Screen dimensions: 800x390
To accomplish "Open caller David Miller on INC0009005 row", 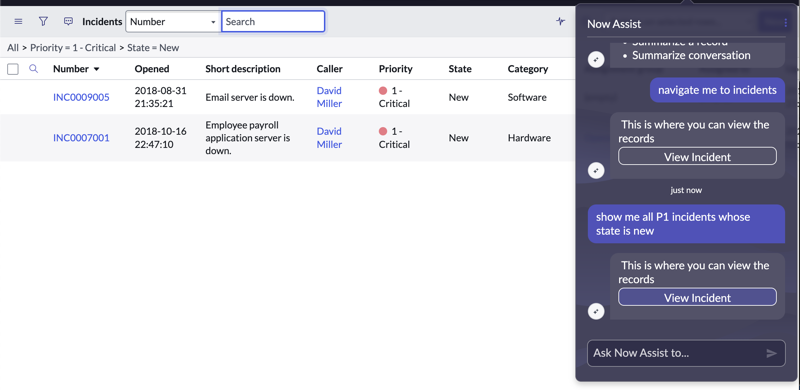I will tap(329, 97).
